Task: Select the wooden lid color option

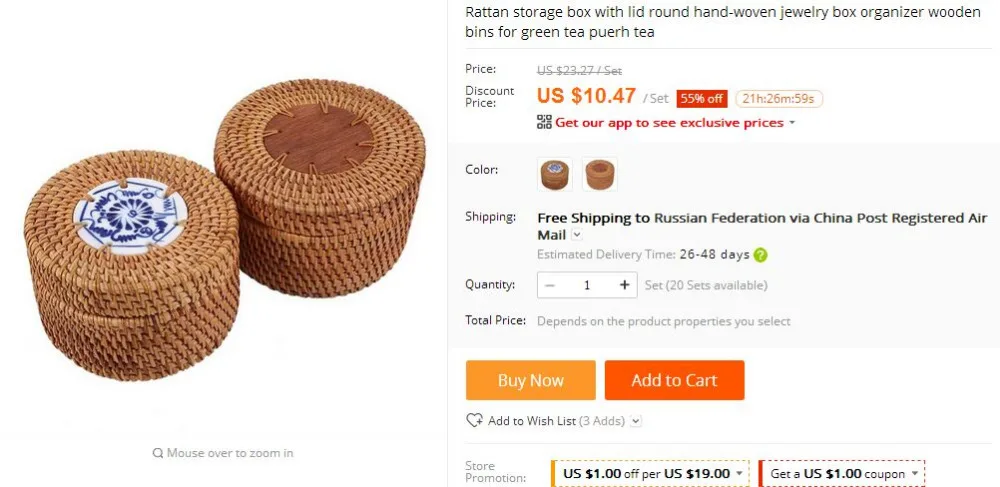Action: point(599,174)
